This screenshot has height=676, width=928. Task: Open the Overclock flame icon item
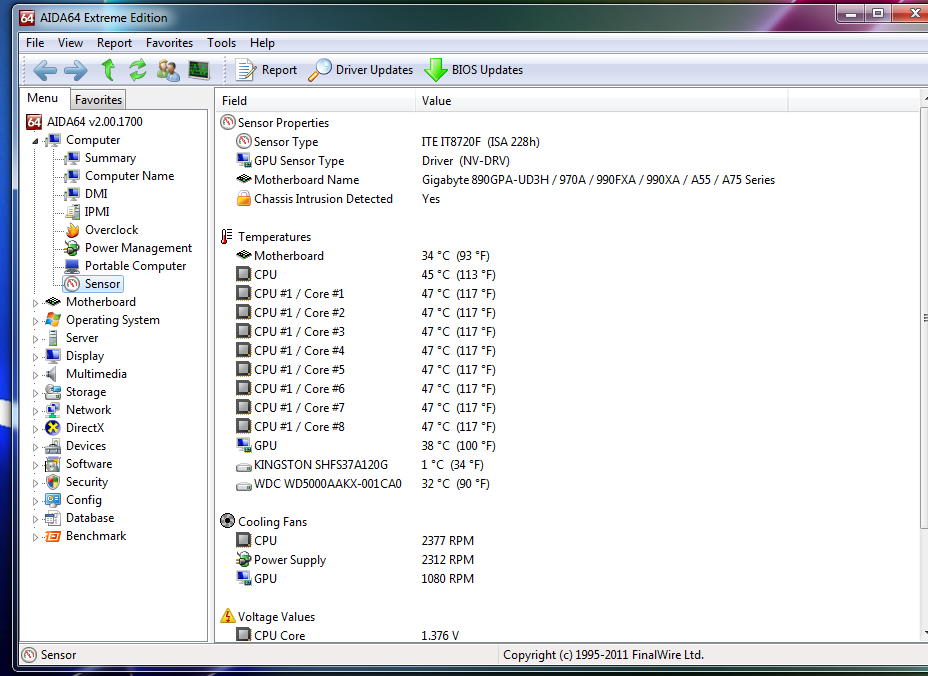coord(73,230)
